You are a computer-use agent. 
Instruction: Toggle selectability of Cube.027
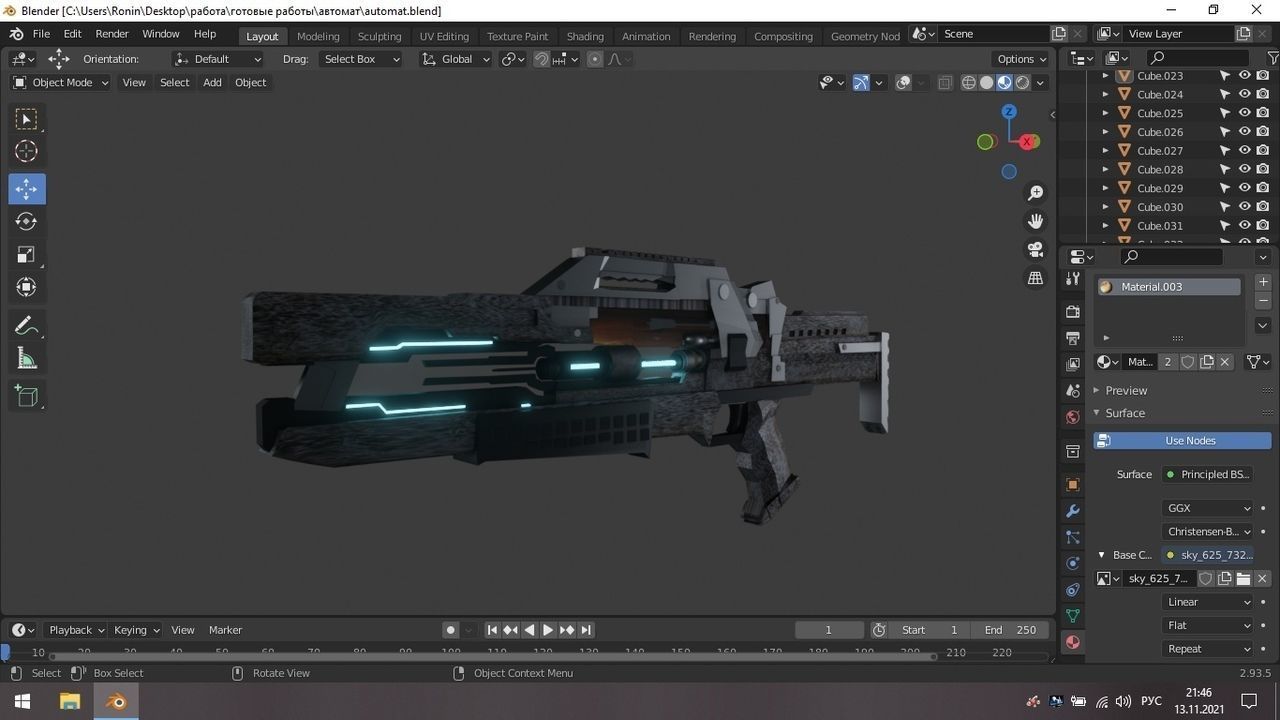pos(1225,151)
